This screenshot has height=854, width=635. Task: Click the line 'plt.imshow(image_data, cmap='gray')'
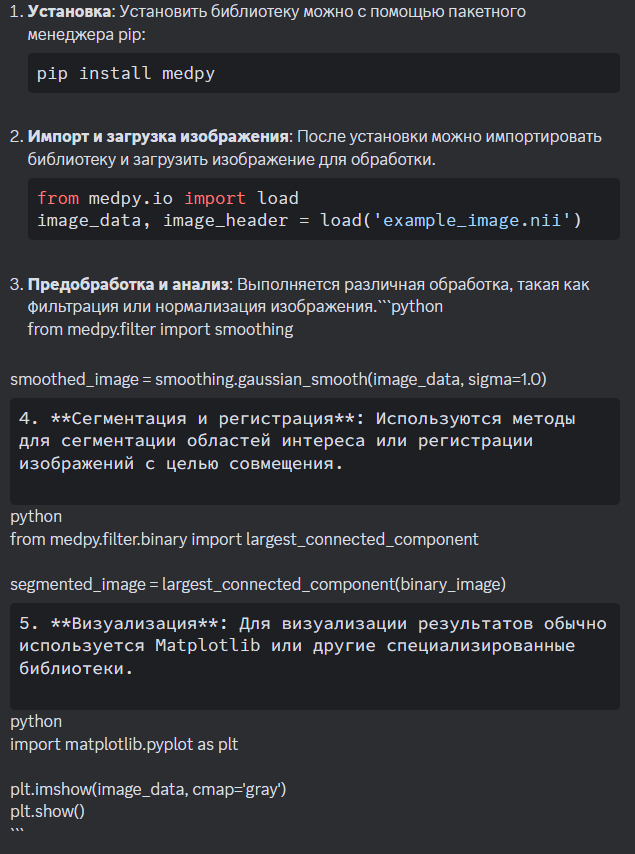(x=148, y=789)
